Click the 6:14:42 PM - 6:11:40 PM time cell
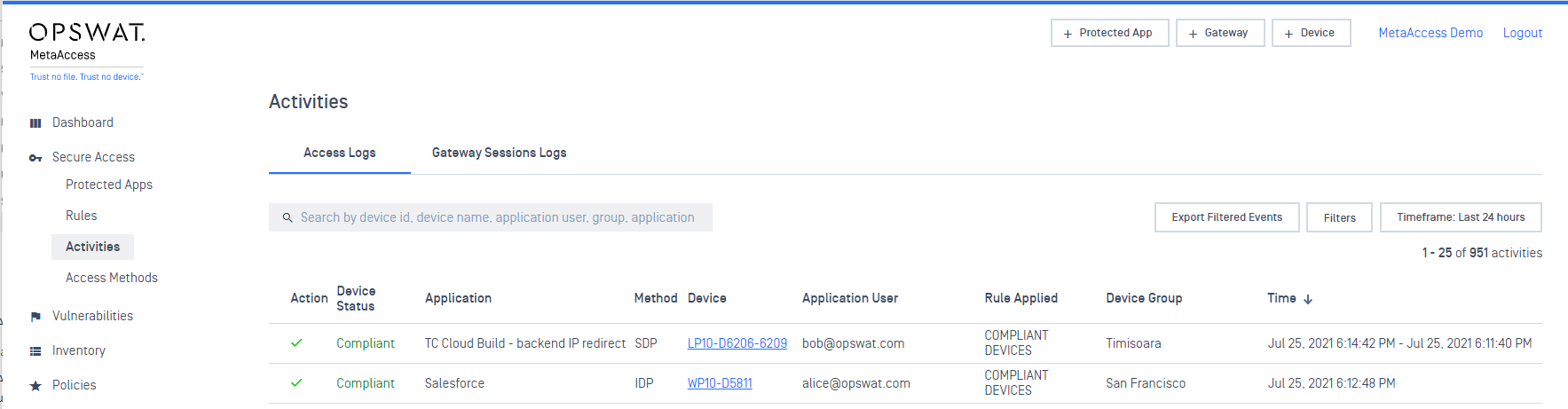1568x409 pixels. [x=1399, y=343]
